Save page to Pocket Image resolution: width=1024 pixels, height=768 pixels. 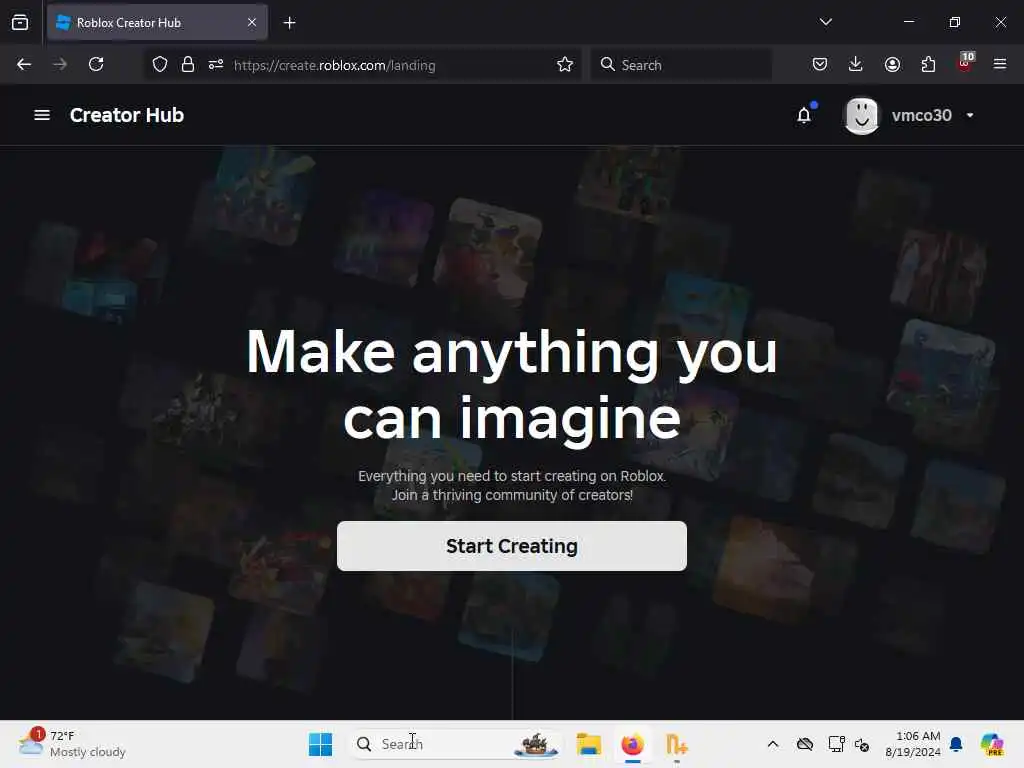[820, 65]
